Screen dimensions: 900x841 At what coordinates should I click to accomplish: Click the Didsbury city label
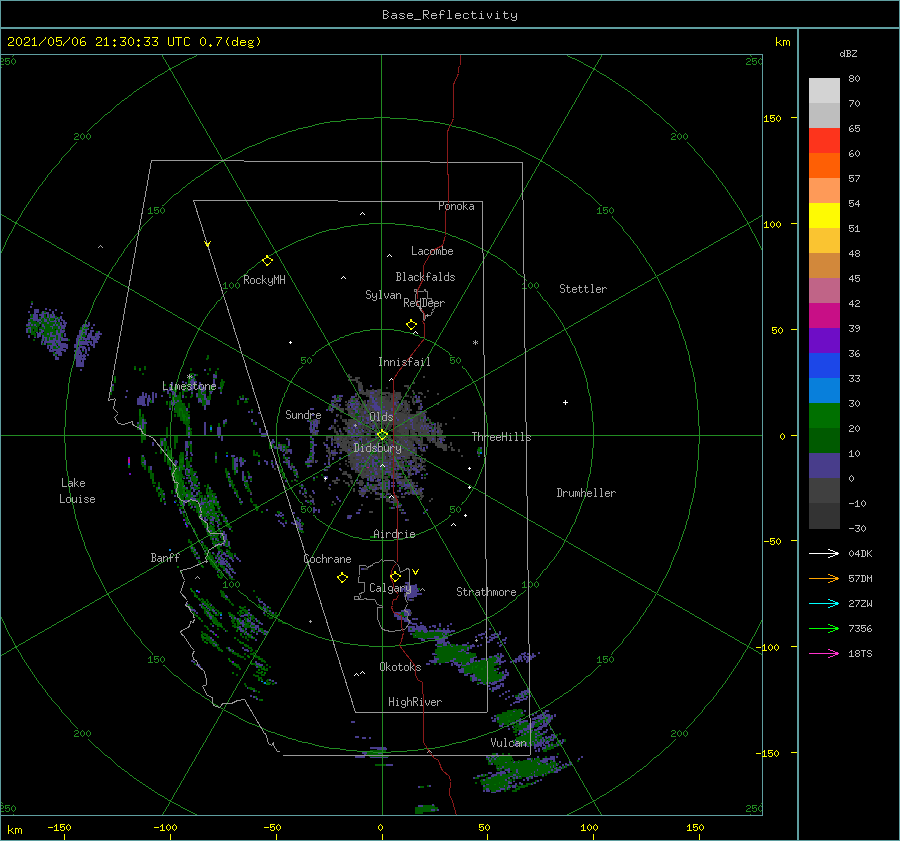point(378,448)
